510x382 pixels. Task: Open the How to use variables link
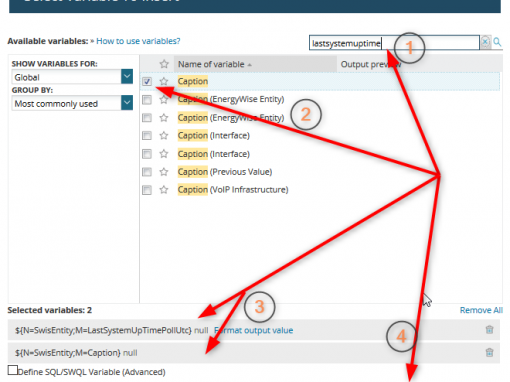click(138, 41)
